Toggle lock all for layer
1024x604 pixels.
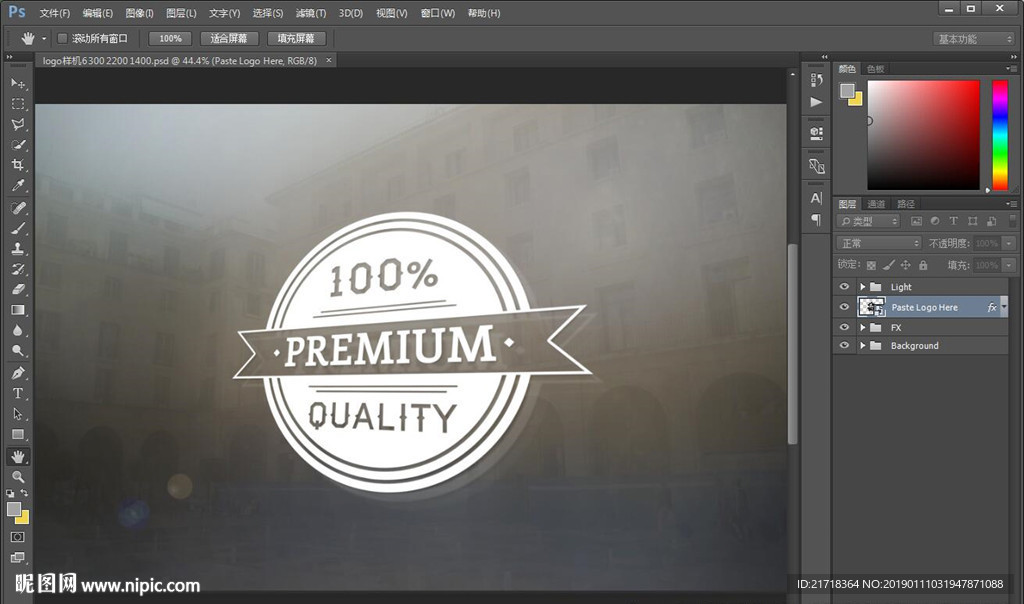point(923,265)
